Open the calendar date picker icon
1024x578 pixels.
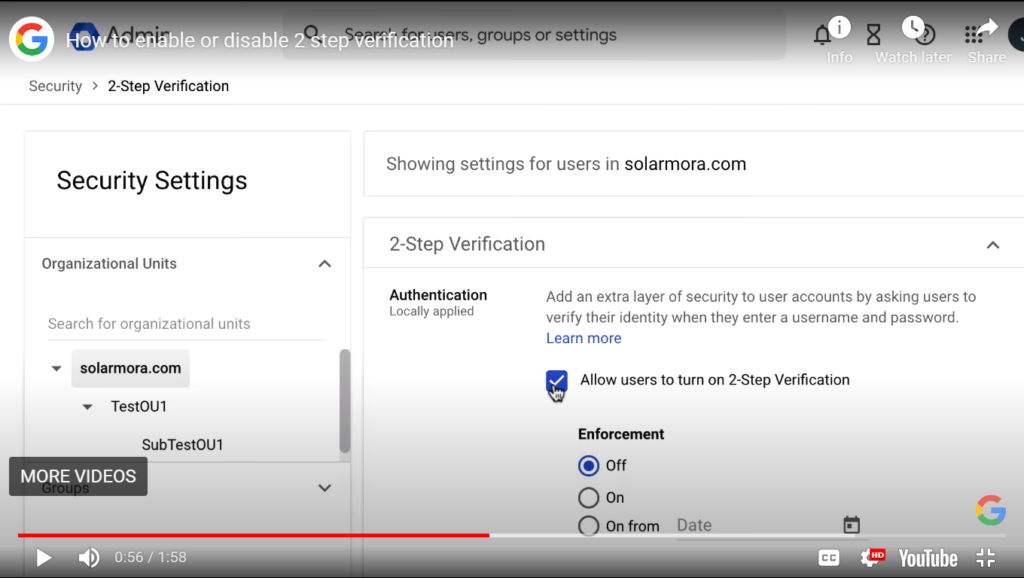(x=851, y=524)
